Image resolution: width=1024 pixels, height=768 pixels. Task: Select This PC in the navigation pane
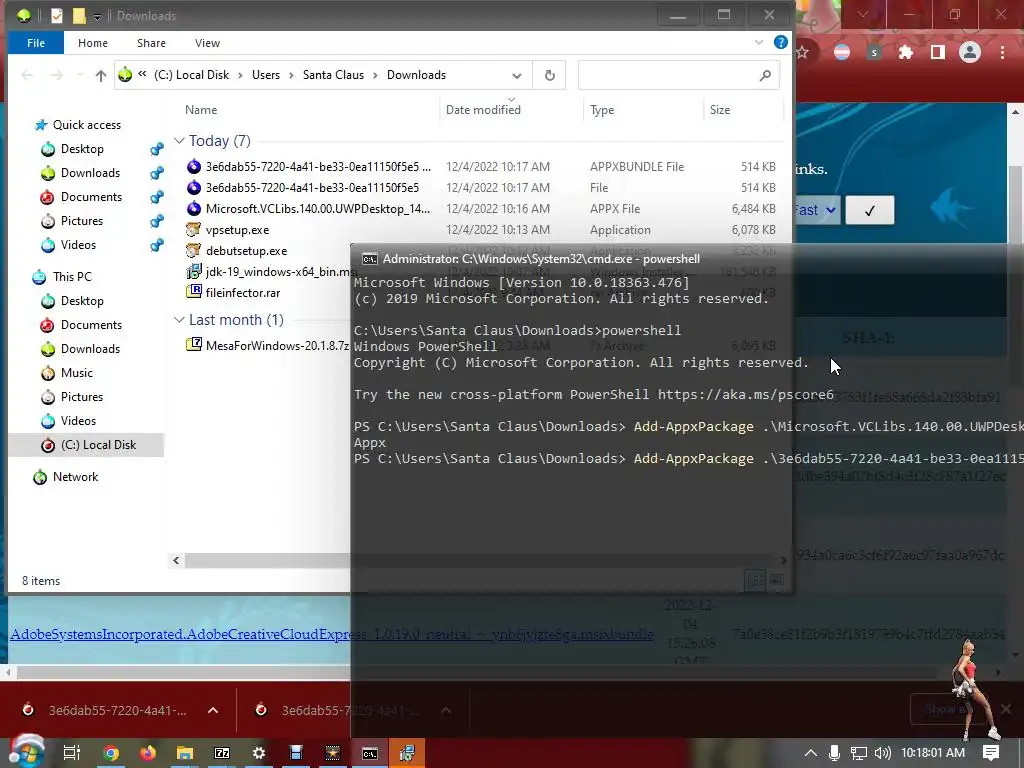72,277
